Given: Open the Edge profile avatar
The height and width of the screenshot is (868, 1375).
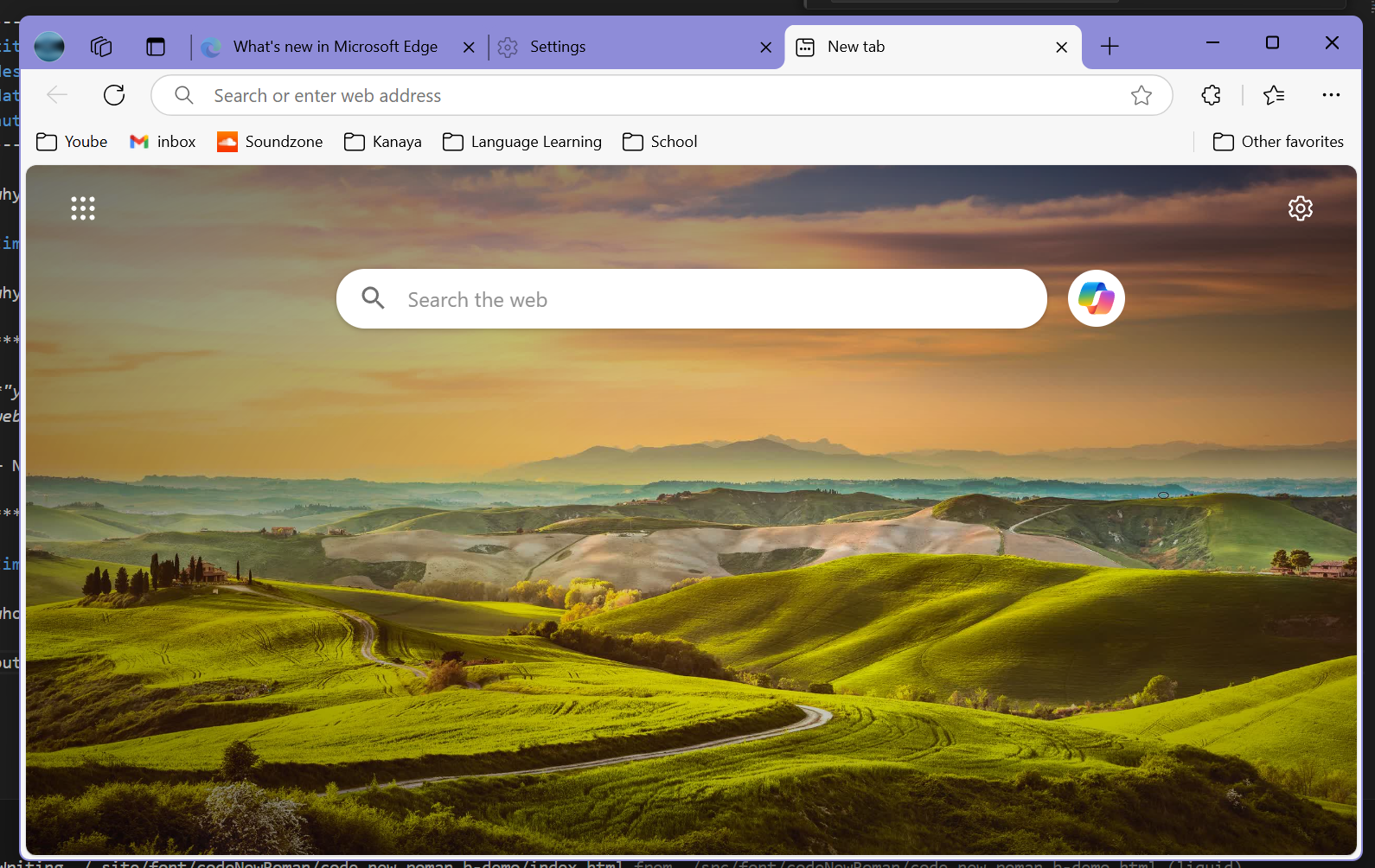Looking at the screenshot, I should click(x=49, y=47).
